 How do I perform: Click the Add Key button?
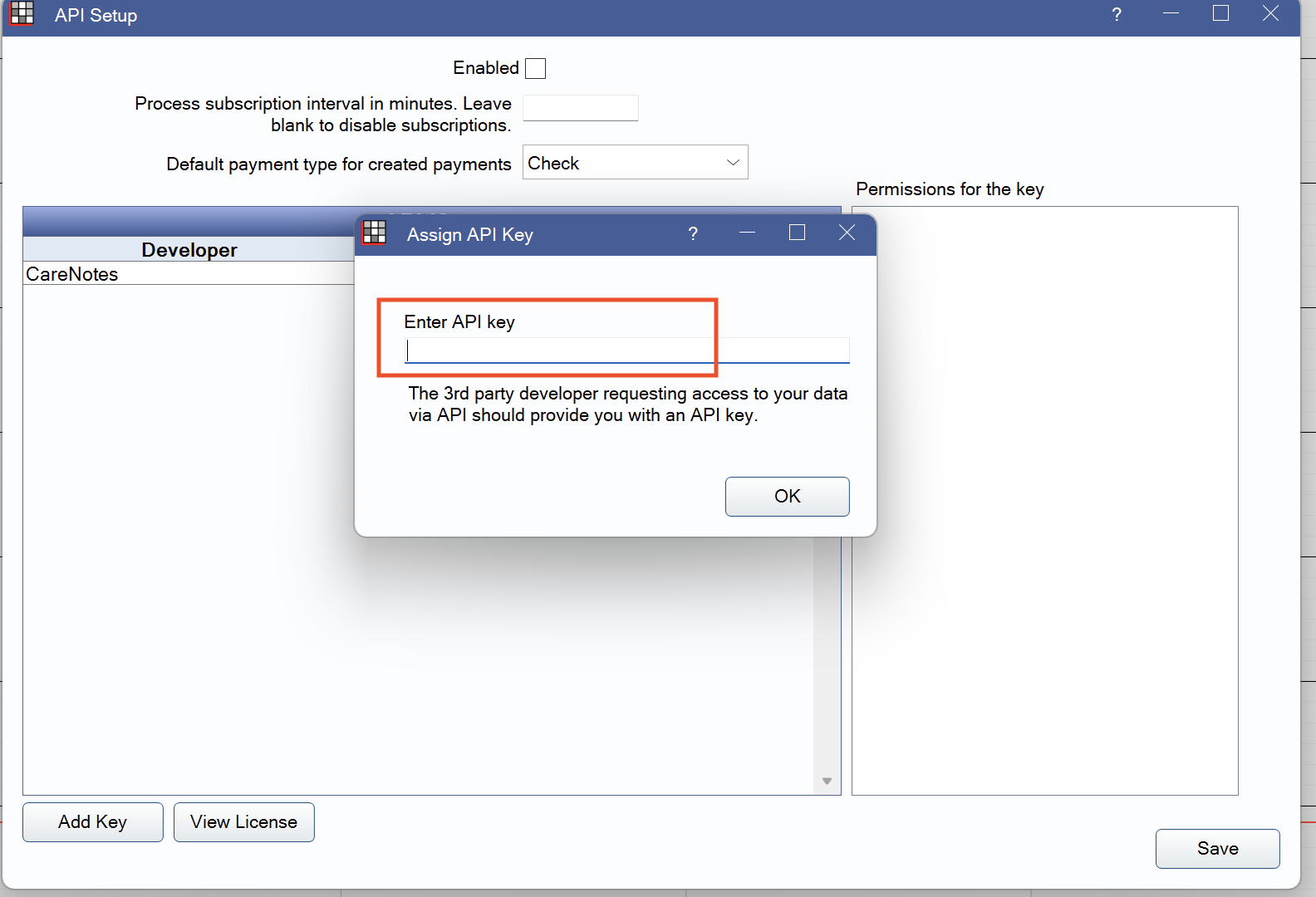(93, 822)
